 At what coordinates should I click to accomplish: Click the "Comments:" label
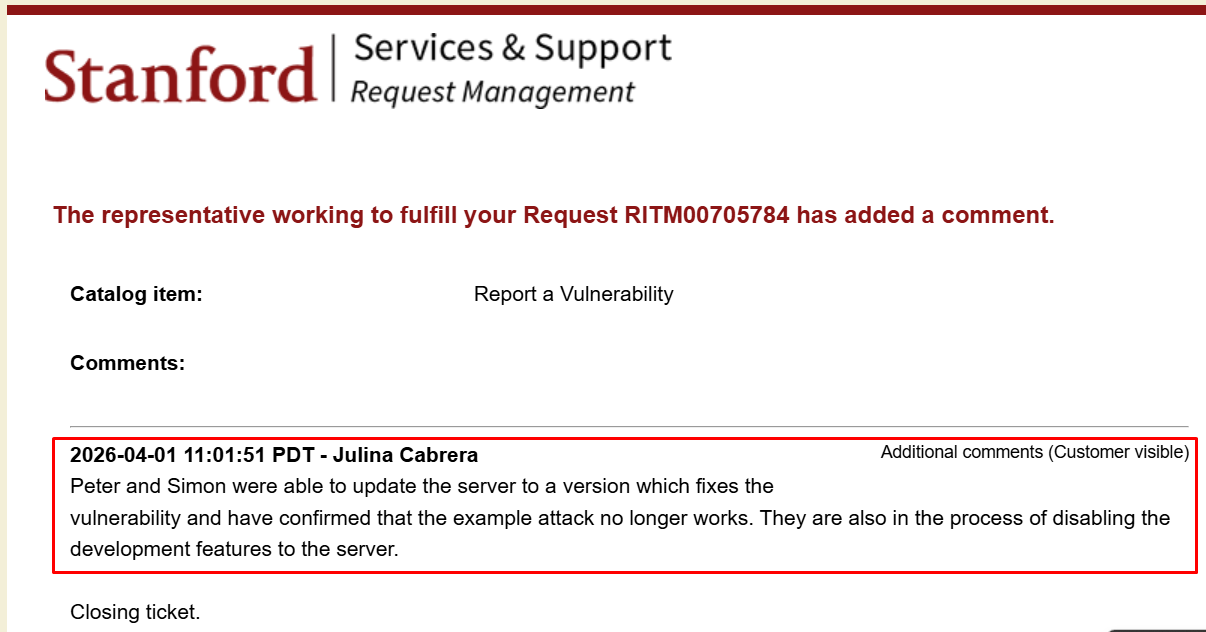pos(127,363)
